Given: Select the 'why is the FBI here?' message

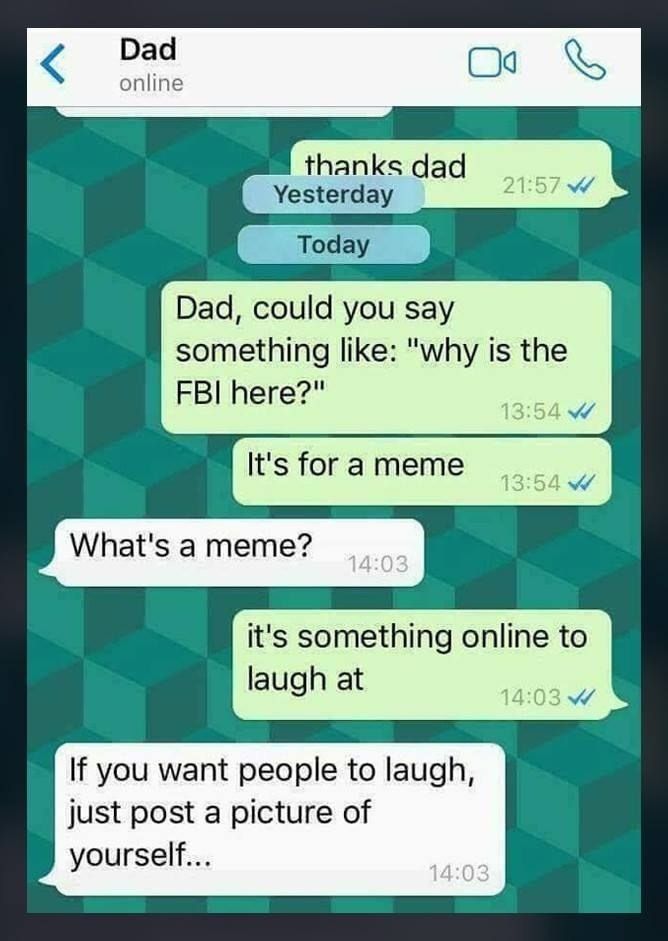Looking at the screenshot, I should point(386,357).
